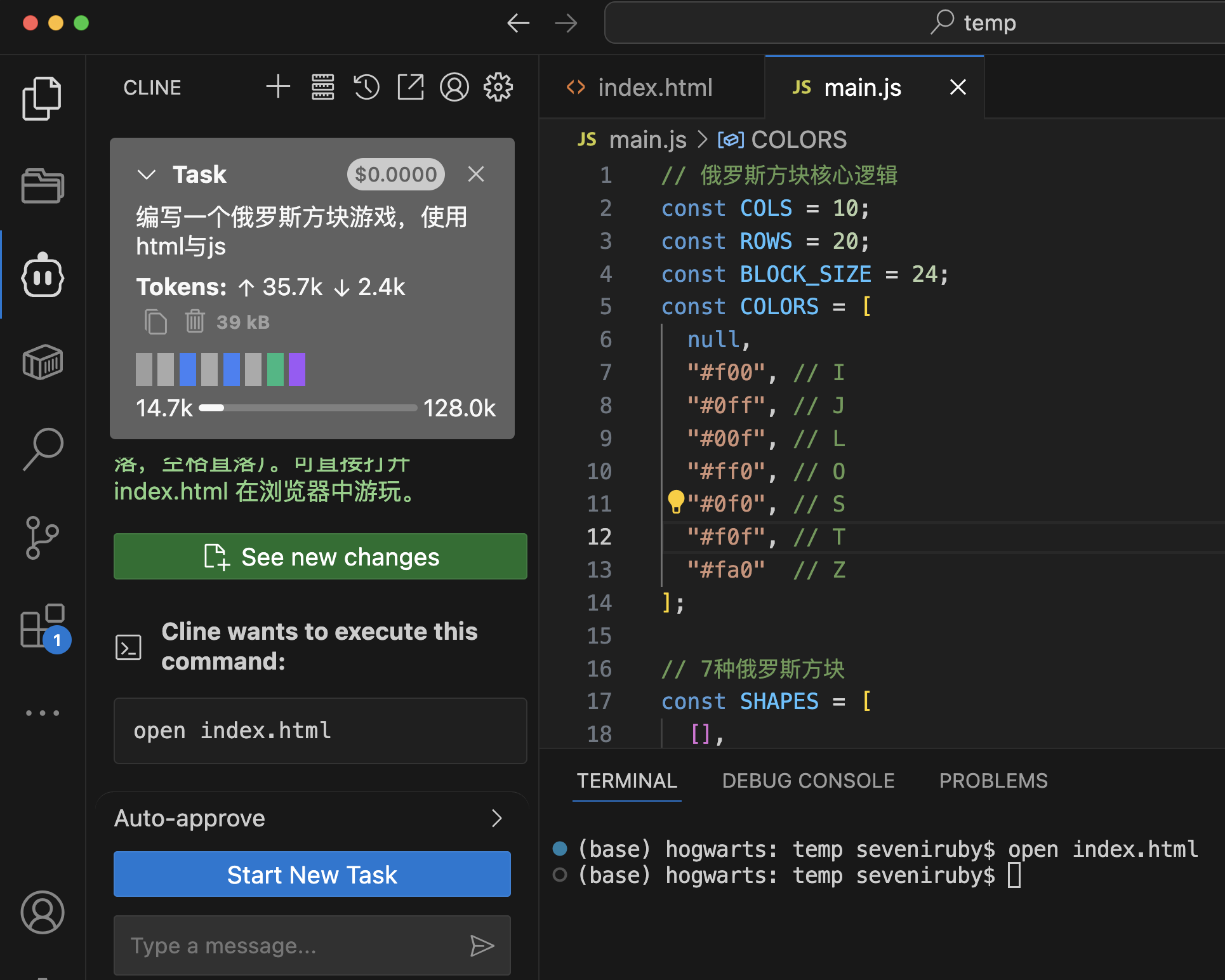Close the main.js tab
This screenshot has height=980, width=1225.
pos(958,88)
